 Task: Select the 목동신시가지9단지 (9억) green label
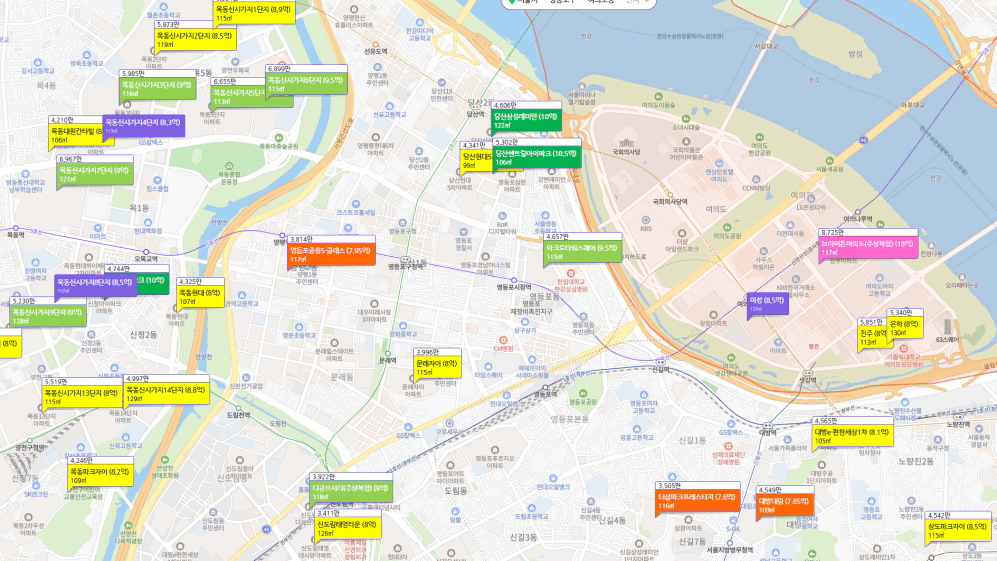pos(48,315)
